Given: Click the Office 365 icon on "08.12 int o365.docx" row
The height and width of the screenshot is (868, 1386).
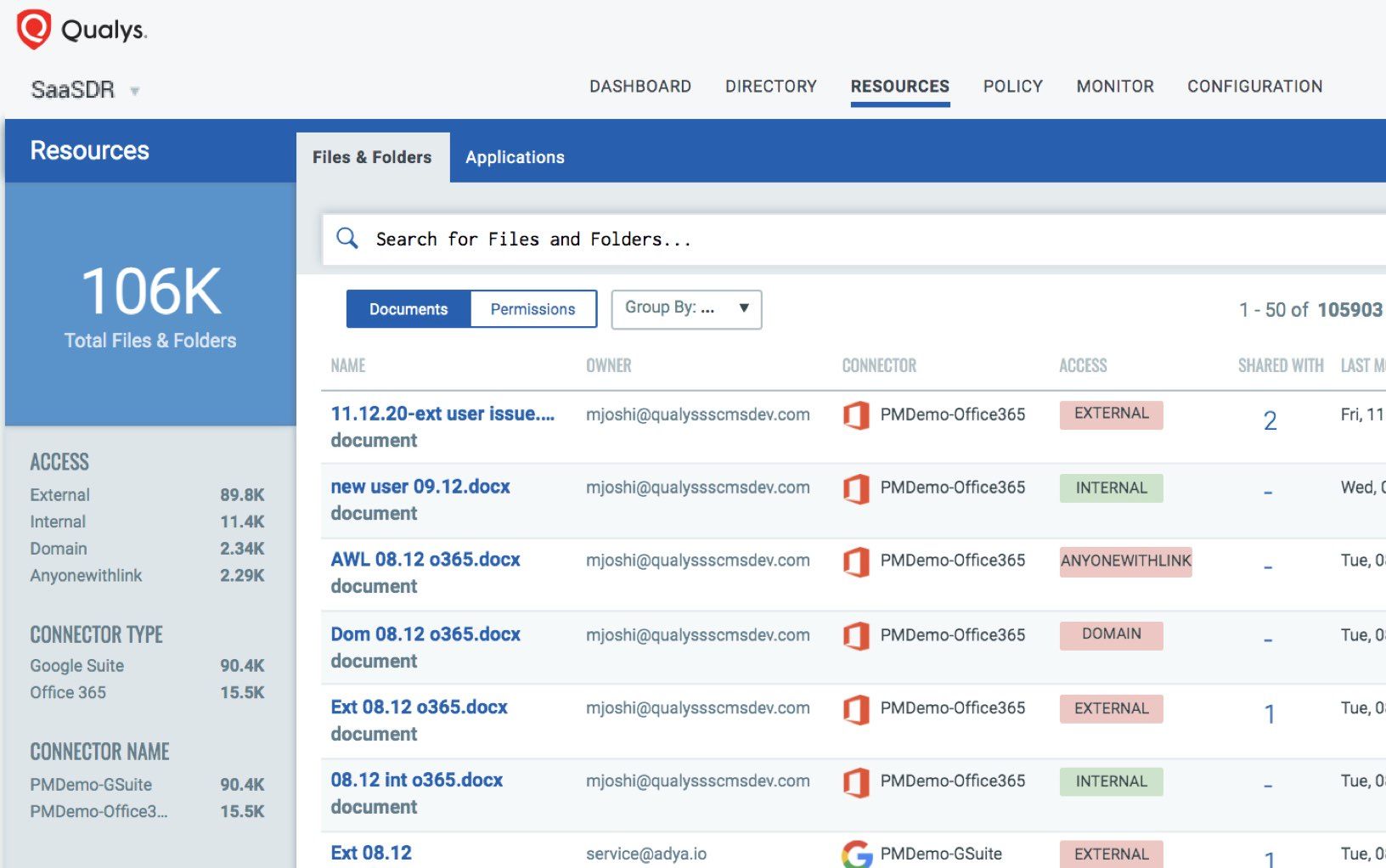Looking at the screenshot, I should coord(858,781).
